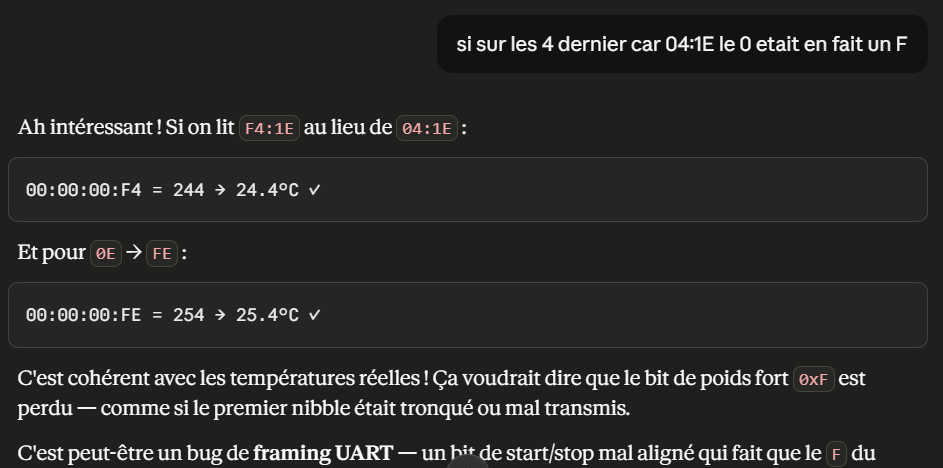
Task: Click the 0E inline code chip
Action: point(106,253)
